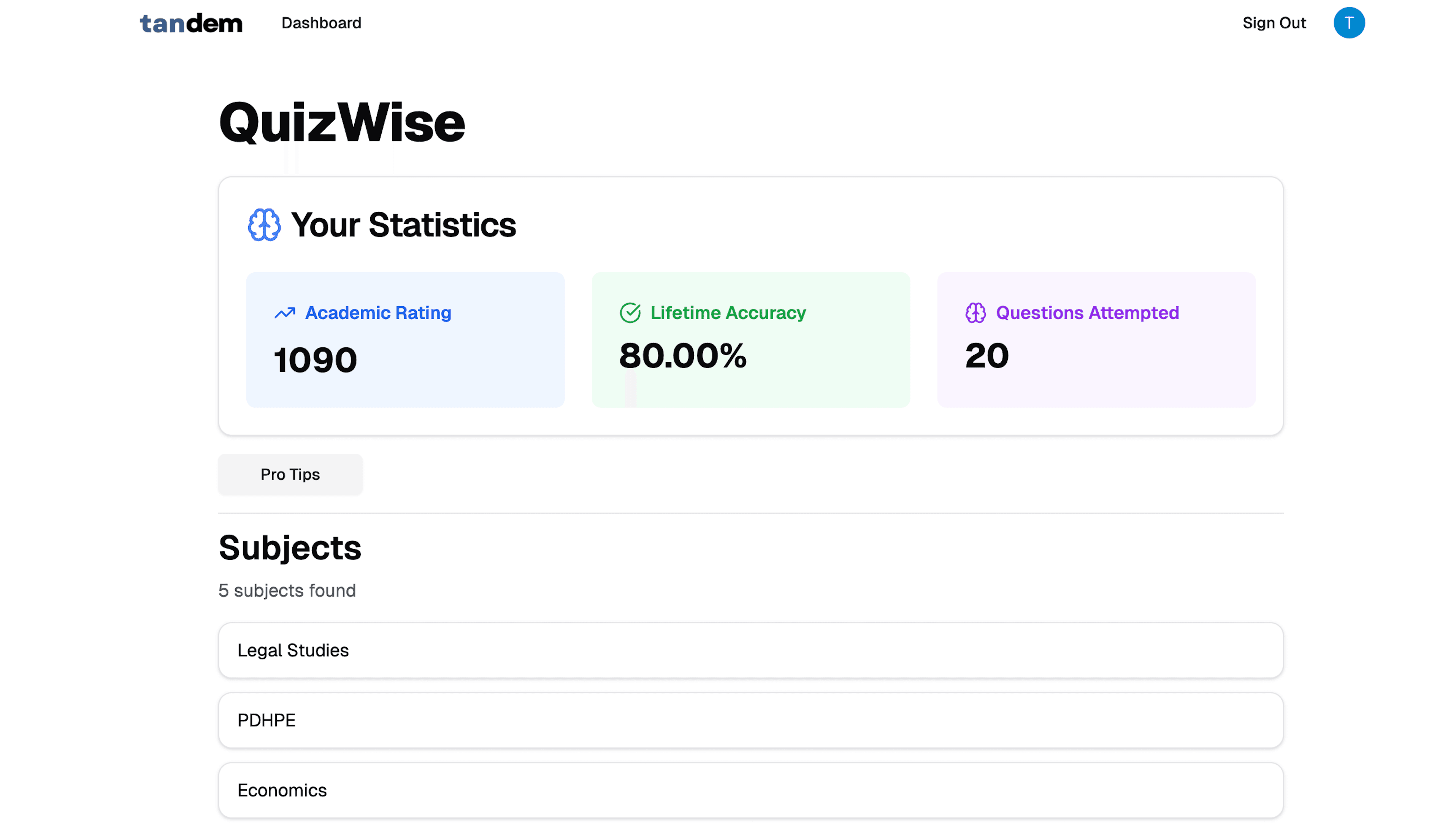Open the user avatar T

click(x=1349, y=23)
